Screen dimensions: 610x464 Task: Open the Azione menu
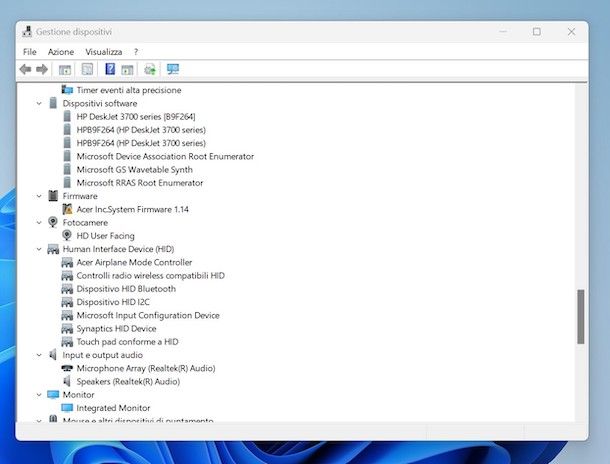(x=61, y=52)
